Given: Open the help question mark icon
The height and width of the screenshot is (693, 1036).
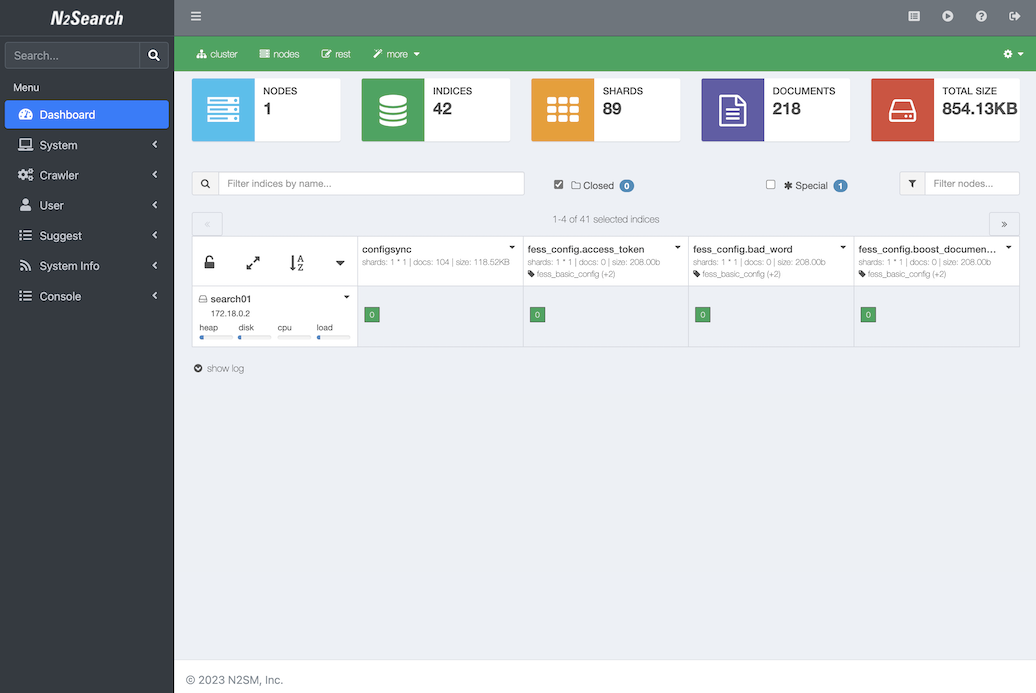Looking at the screenshot, I should pyautogui.click(x=981, y=17).
